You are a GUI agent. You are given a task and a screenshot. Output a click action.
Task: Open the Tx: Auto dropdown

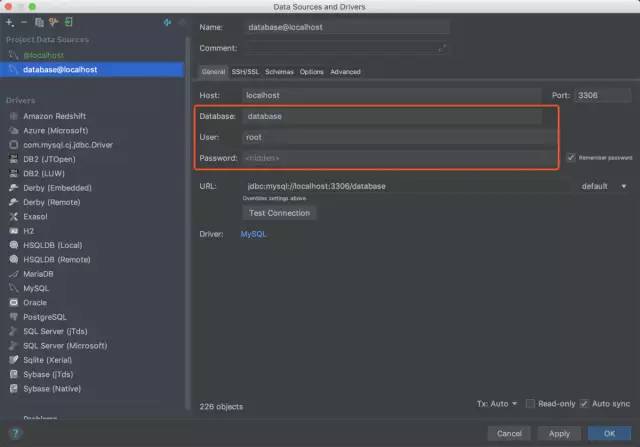tap(497, 404)
